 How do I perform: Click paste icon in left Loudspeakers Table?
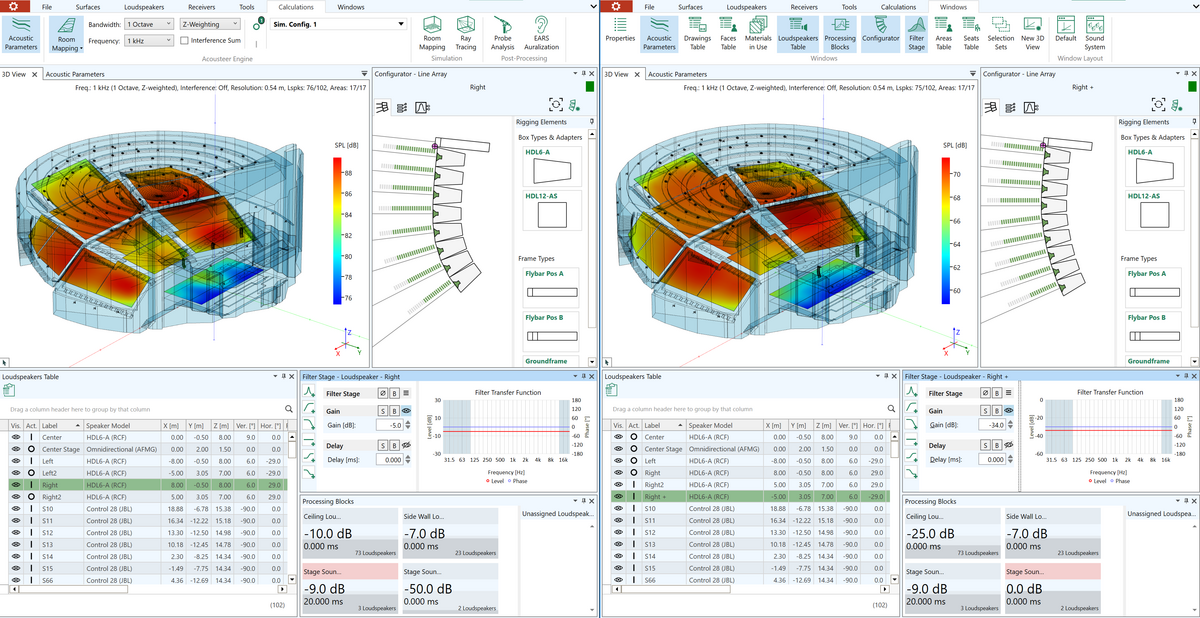click(x=9, y=390)
